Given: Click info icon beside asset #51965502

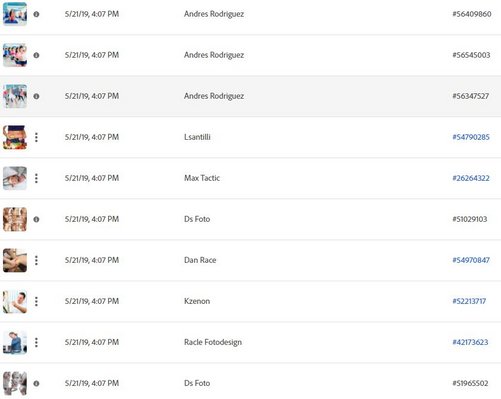Looking at the screenshot, I should coord(36,383).
